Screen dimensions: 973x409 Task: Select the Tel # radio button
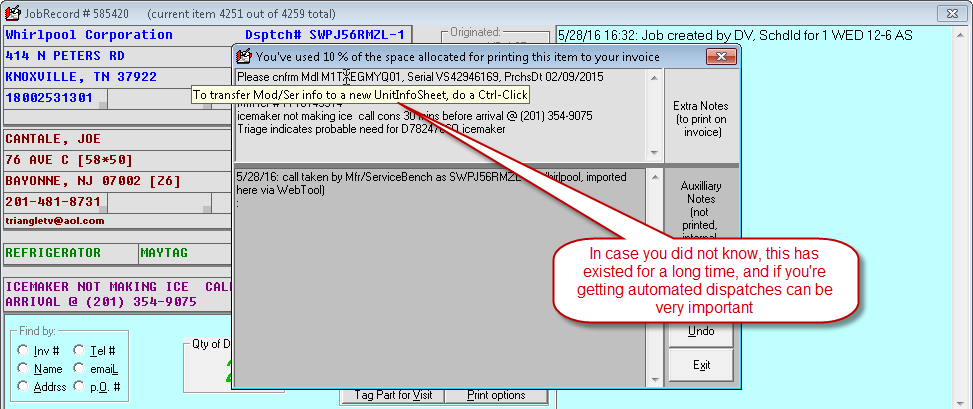tap(80, 350)
